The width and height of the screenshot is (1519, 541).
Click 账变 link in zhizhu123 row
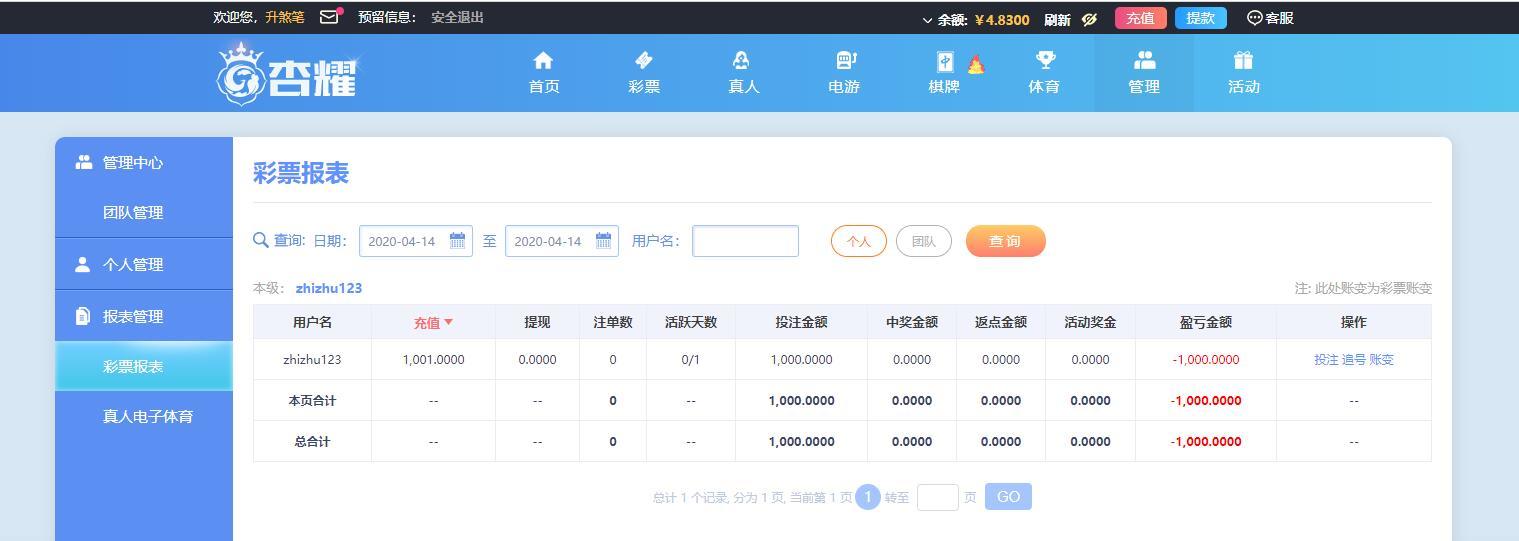(1381, 359)
